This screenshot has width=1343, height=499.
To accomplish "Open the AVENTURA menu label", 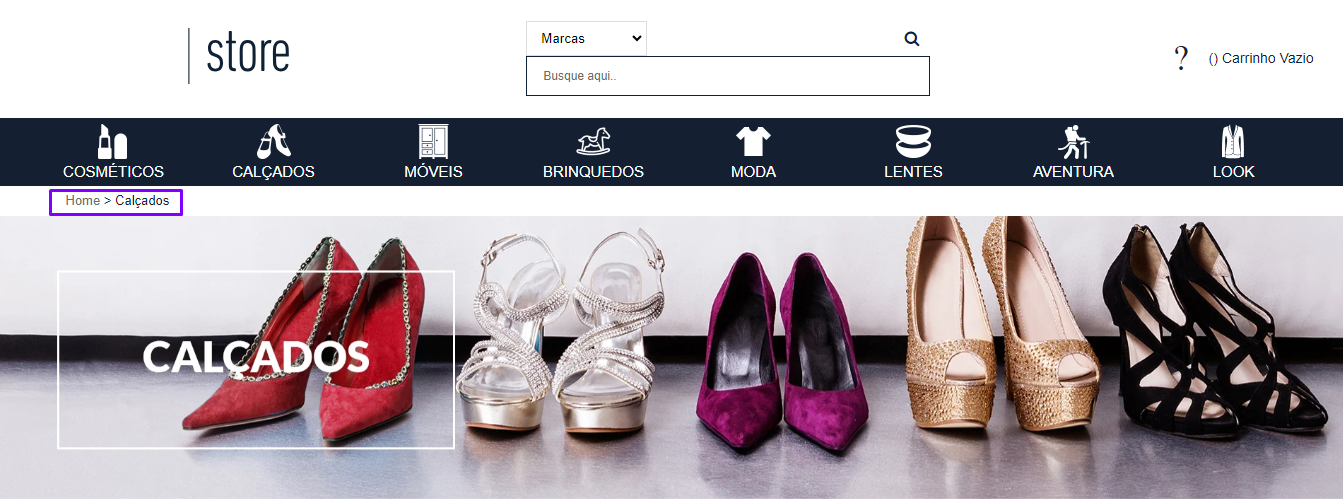I will click(1073, 172).
